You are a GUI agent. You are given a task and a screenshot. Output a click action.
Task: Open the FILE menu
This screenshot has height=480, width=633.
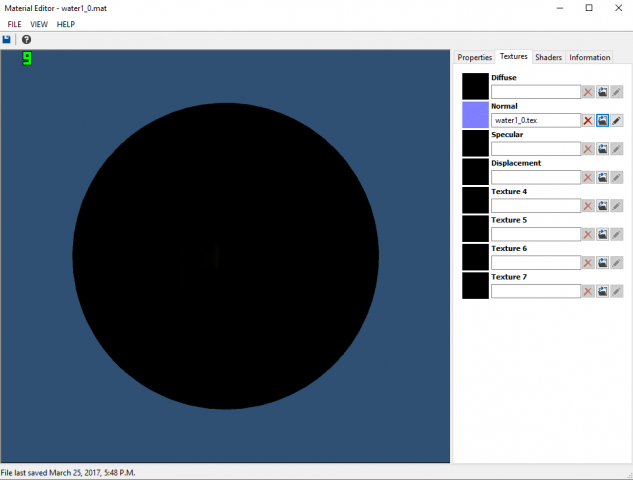click(x=15, y=24)
